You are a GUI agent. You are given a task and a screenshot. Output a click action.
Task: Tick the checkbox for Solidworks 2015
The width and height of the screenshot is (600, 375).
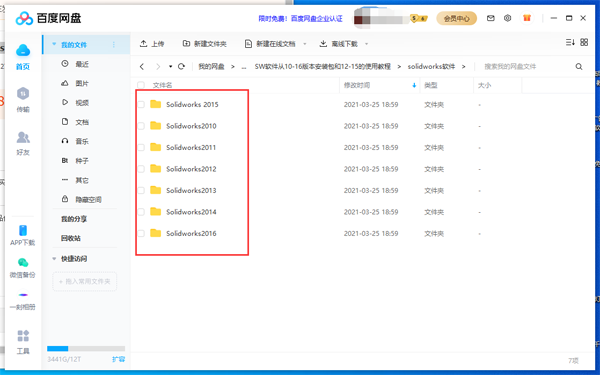[141, 104]
